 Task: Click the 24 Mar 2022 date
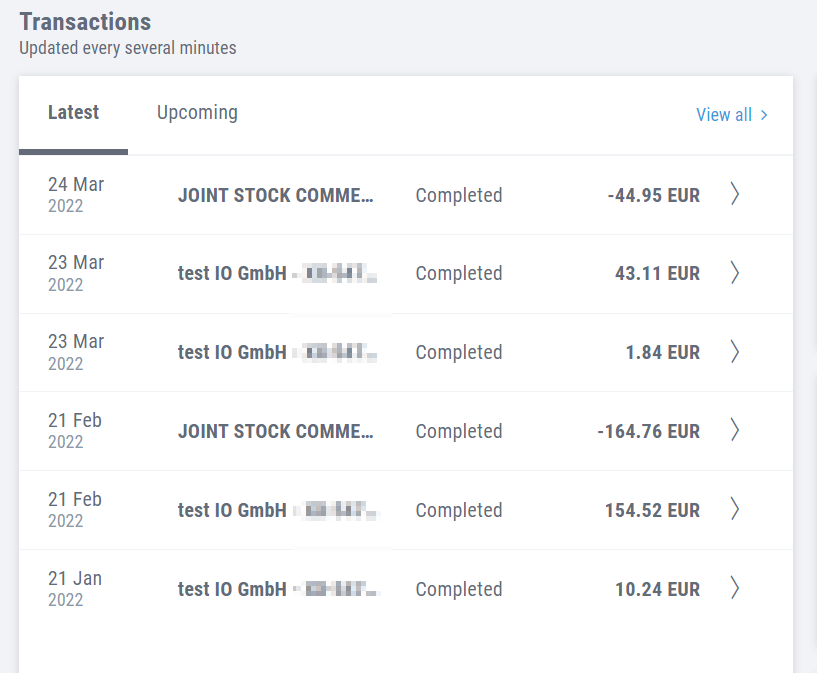coord(76,195)
